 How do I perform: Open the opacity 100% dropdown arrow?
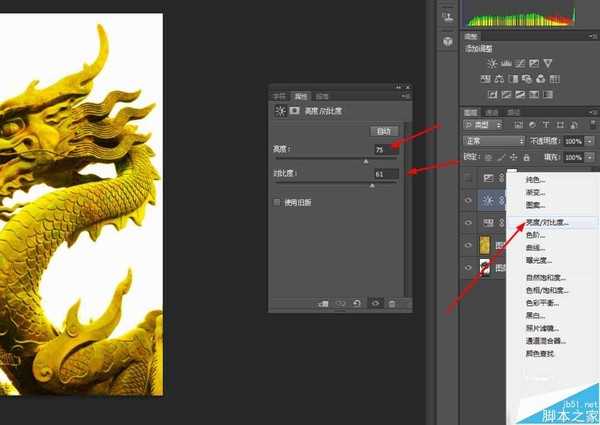pyautogui.click(x=590, y=141)
